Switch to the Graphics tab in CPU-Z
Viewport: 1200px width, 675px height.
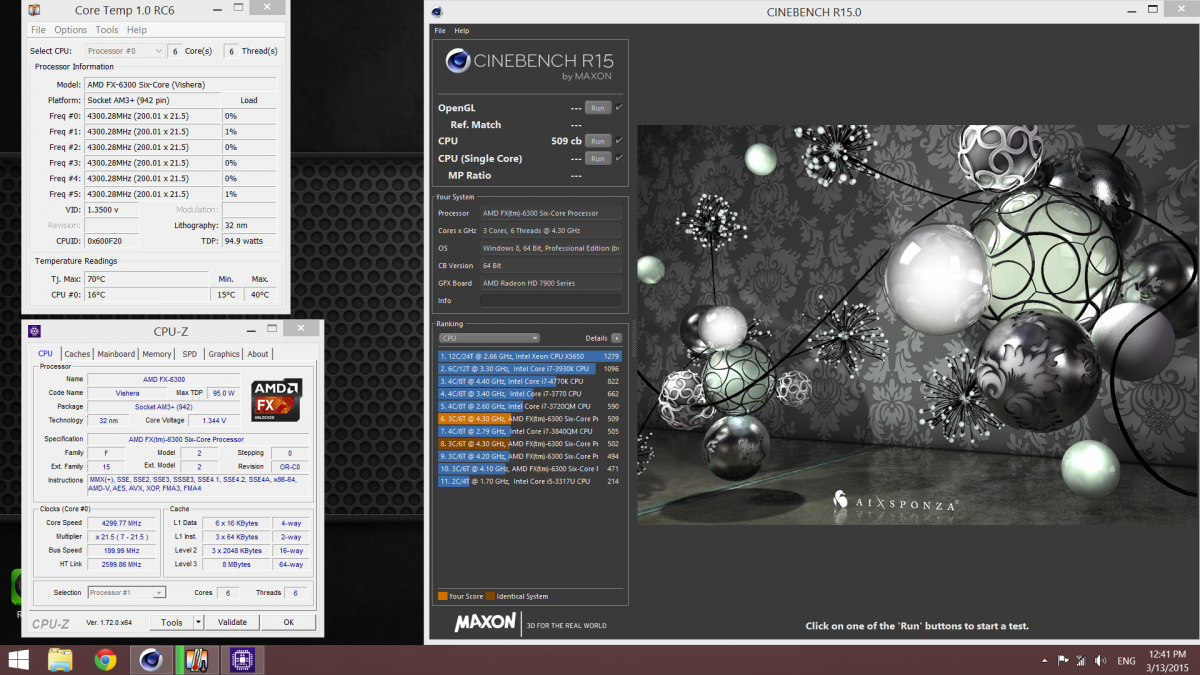coord(224,354)
